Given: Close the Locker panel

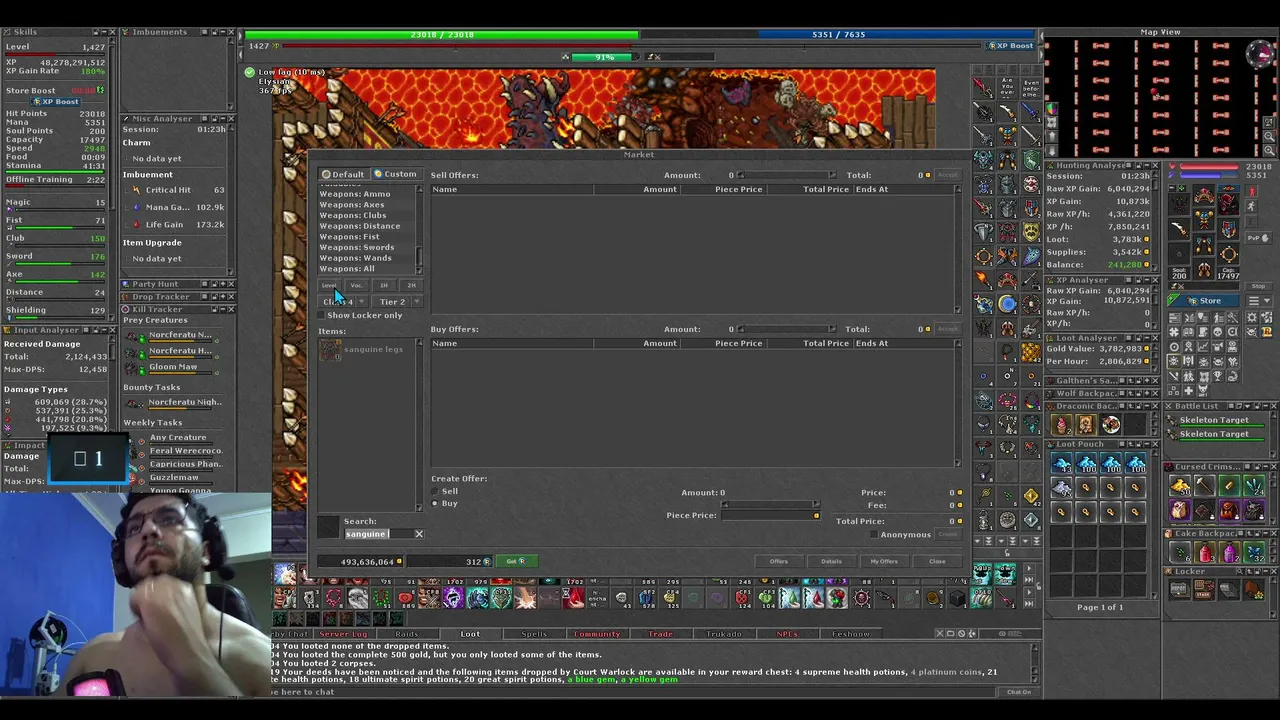Looking at the screenshot, I should click(1273, 572).
